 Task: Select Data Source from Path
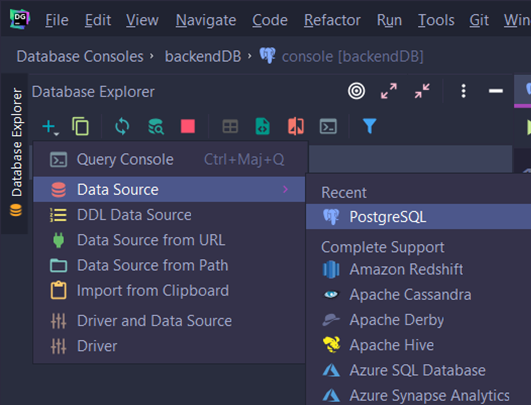[x=169, y=265]
